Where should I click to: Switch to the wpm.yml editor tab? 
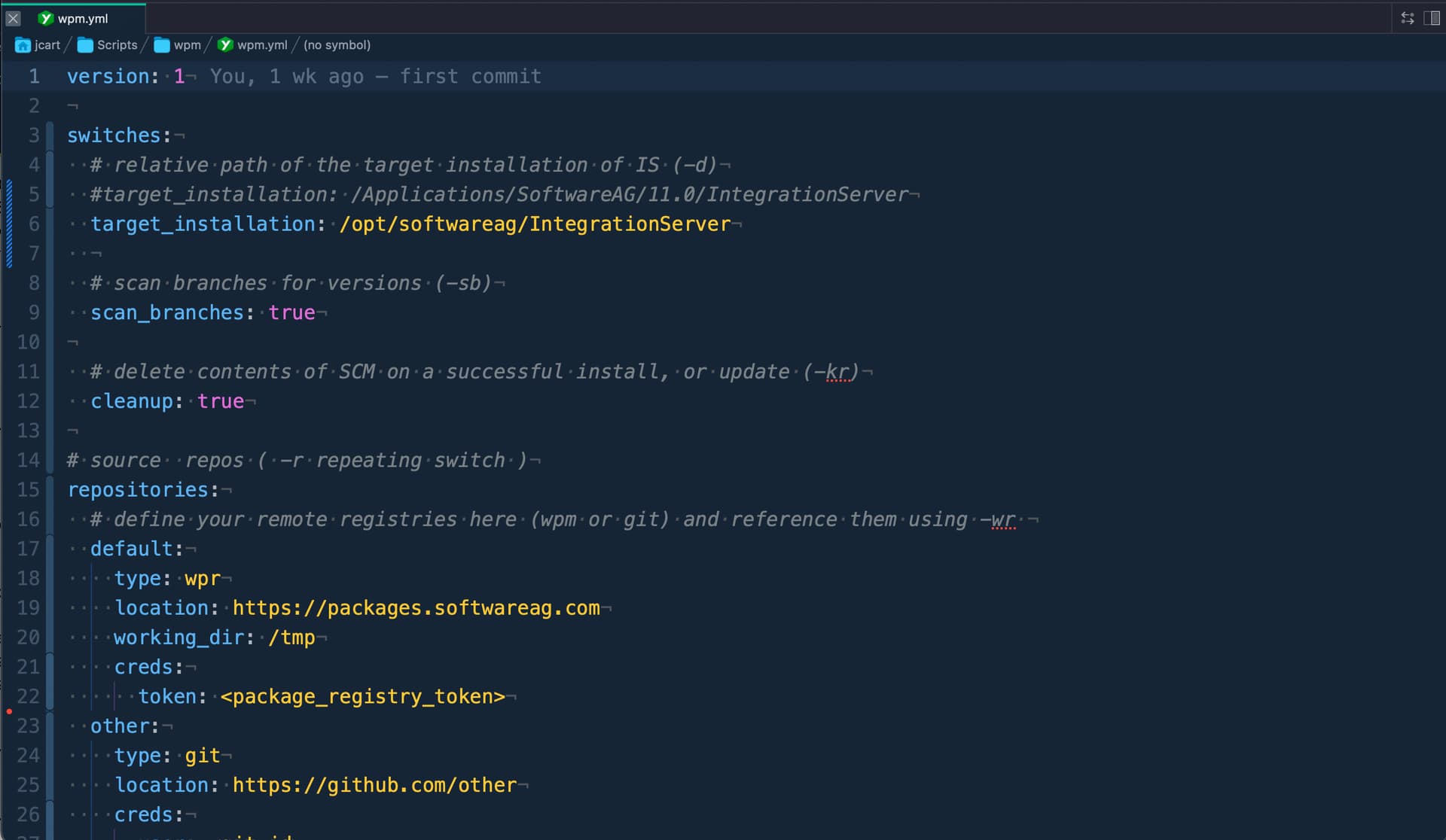click(x=83, y=18)
